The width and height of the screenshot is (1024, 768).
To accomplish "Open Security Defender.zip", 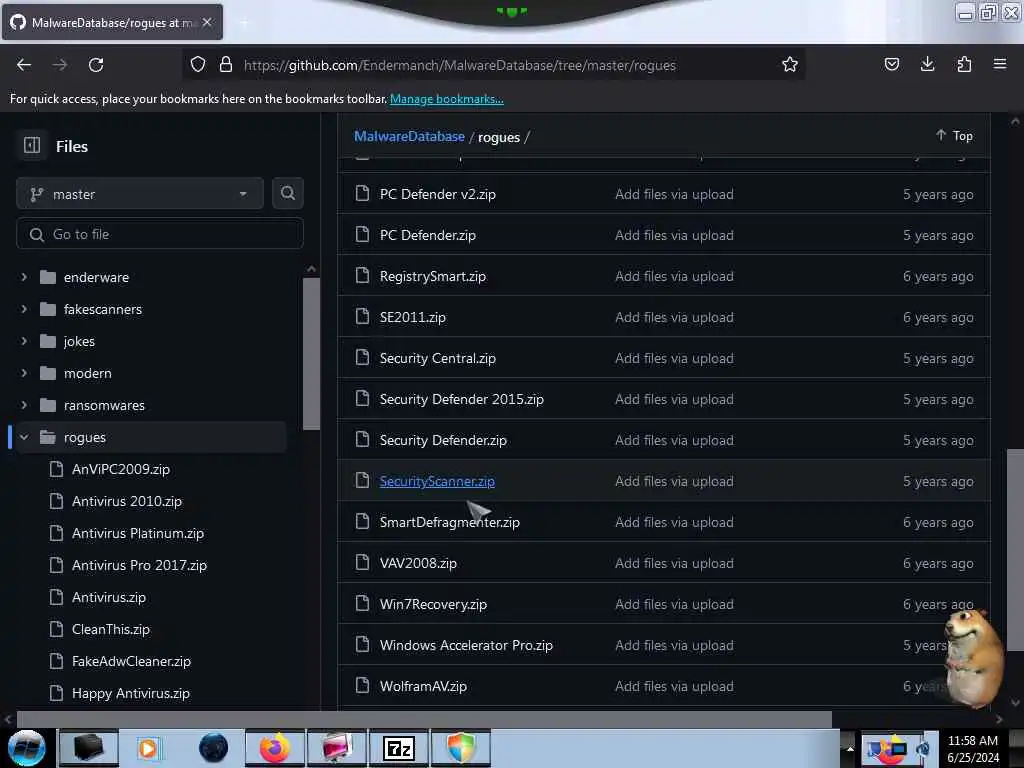I will (x=443, y=440).
